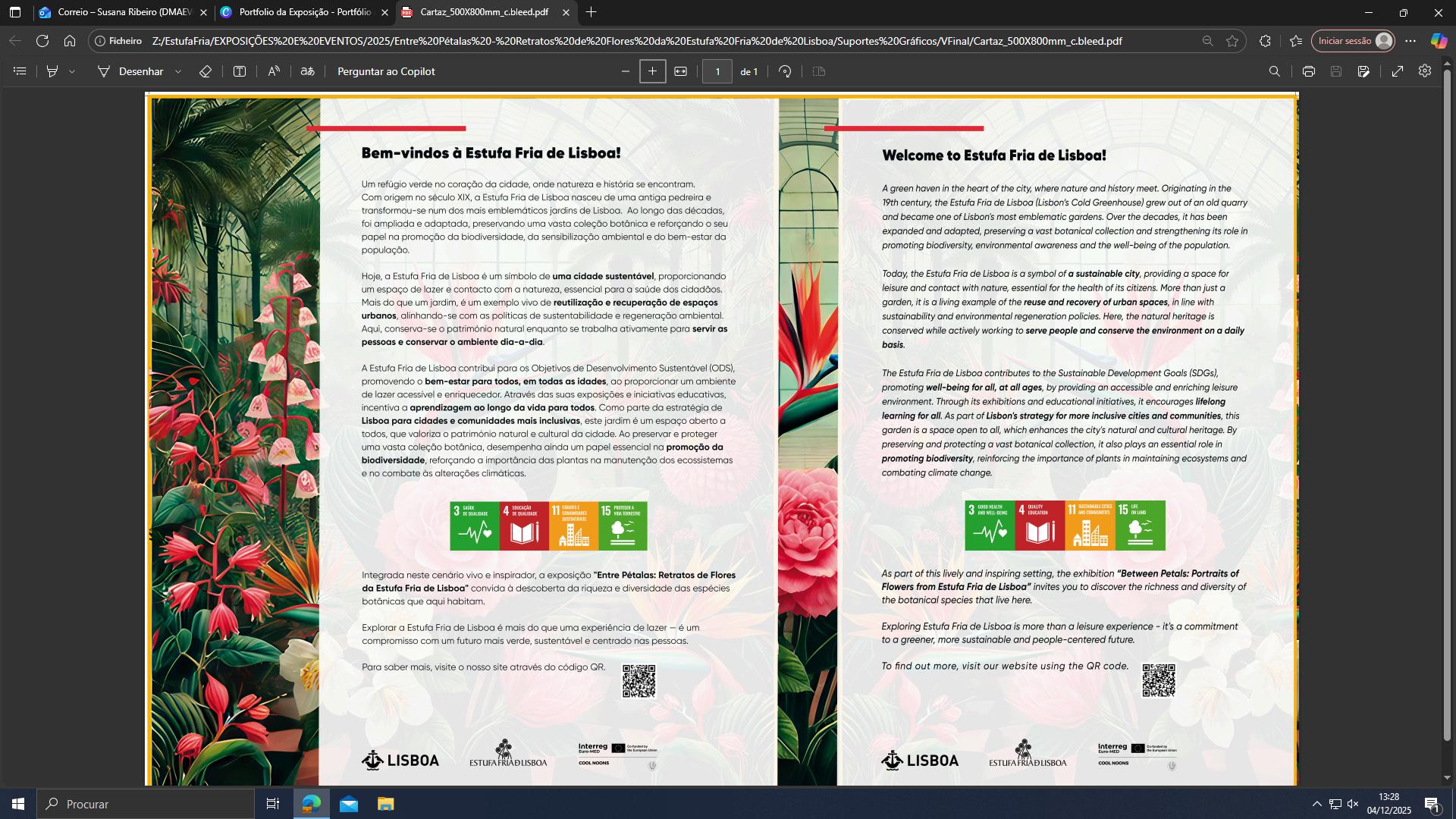Rotate the PDF page
1456x819 pixels.
[785, 71]
